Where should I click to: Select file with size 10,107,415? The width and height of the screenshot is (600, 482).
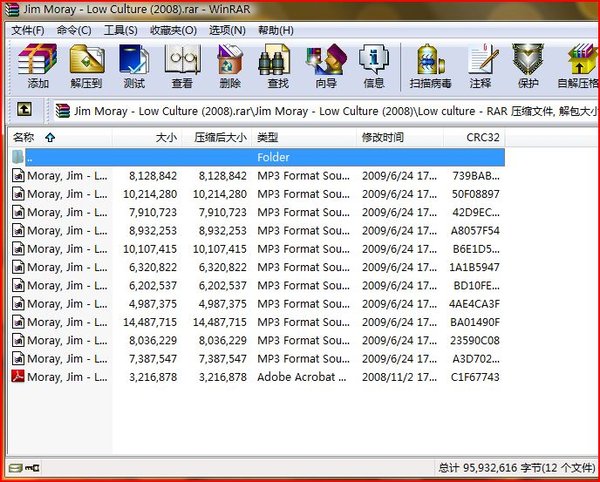pos(256,249)
